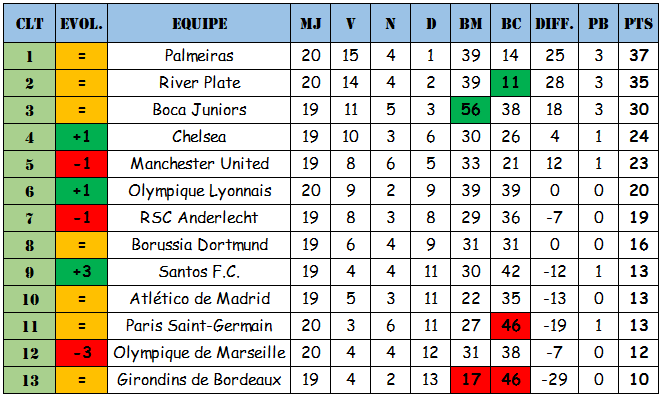Click the Manchester United team cell
Screen dimensions: 663x399
coord(199,164)
